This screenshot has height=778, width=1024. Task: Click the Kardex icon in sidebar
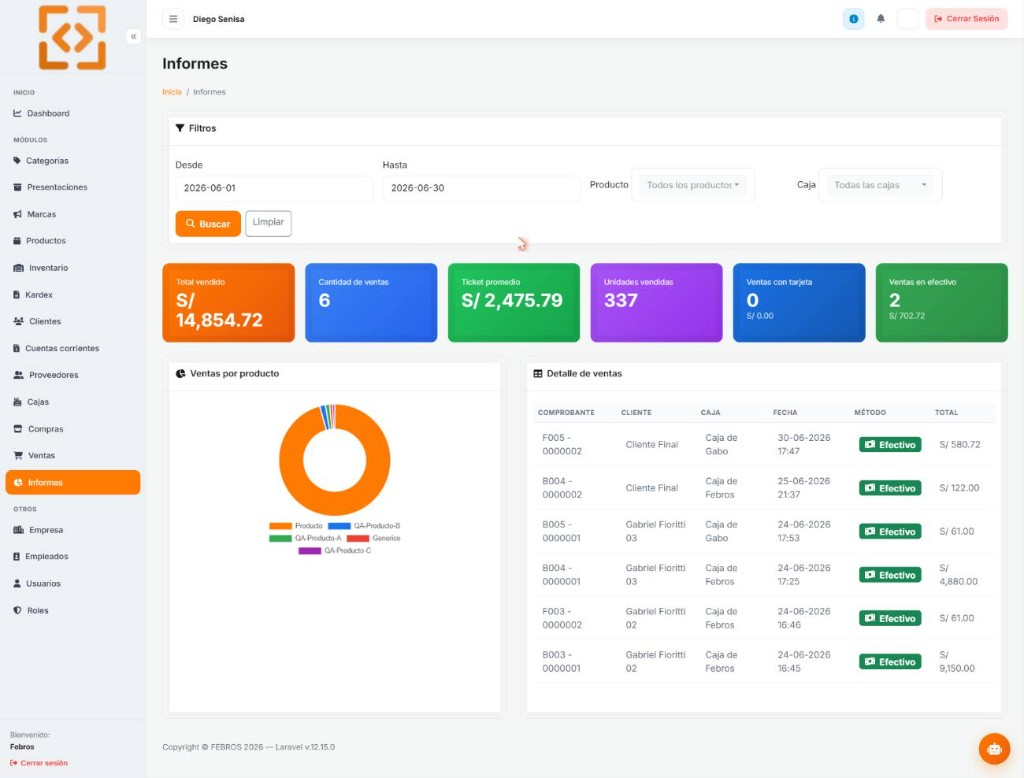17,295
